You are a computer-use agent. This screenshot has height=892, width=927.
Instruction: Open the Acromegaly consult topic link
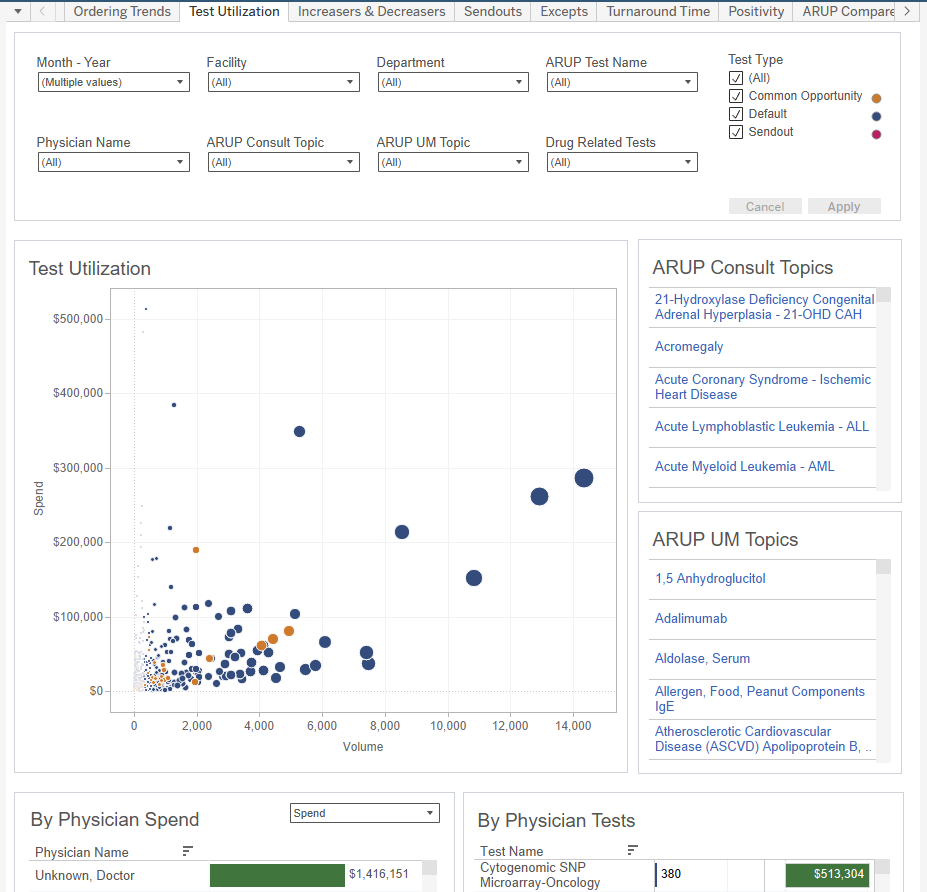[688, 346]
